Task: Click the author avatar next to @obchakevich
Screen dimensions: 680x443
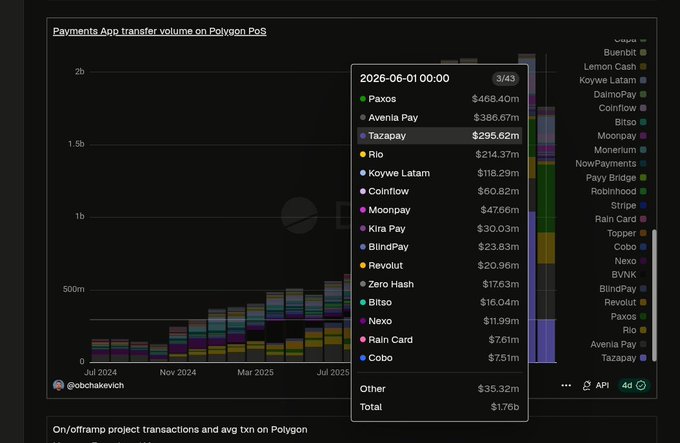Action: coord(59,385)
